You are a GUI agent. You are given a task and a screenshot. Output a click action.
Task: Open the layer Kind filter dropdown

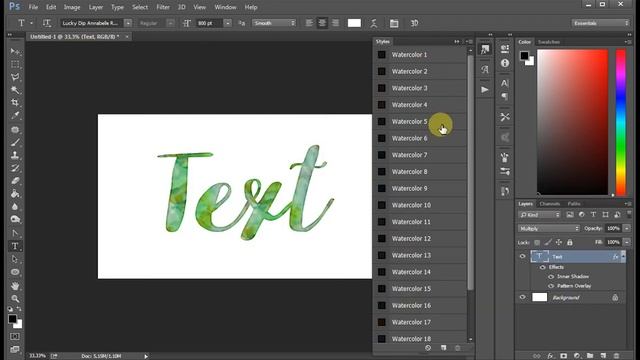(540, 215)
